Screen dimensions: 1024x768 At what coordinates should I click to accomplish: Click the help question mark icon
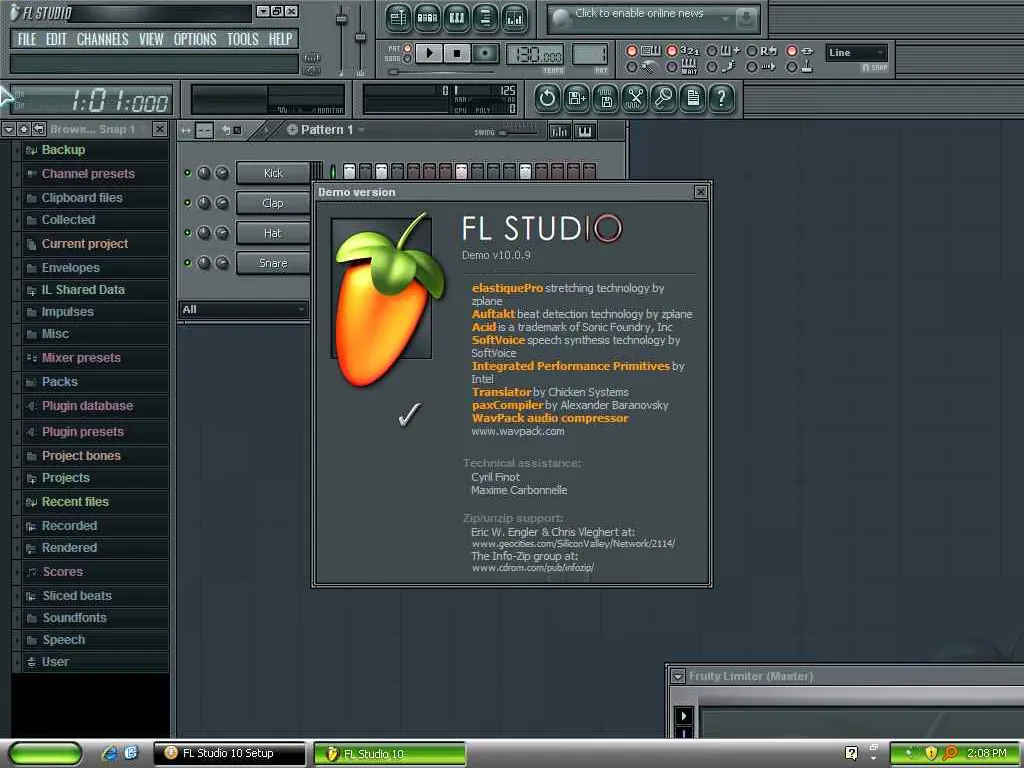(722, 99)
